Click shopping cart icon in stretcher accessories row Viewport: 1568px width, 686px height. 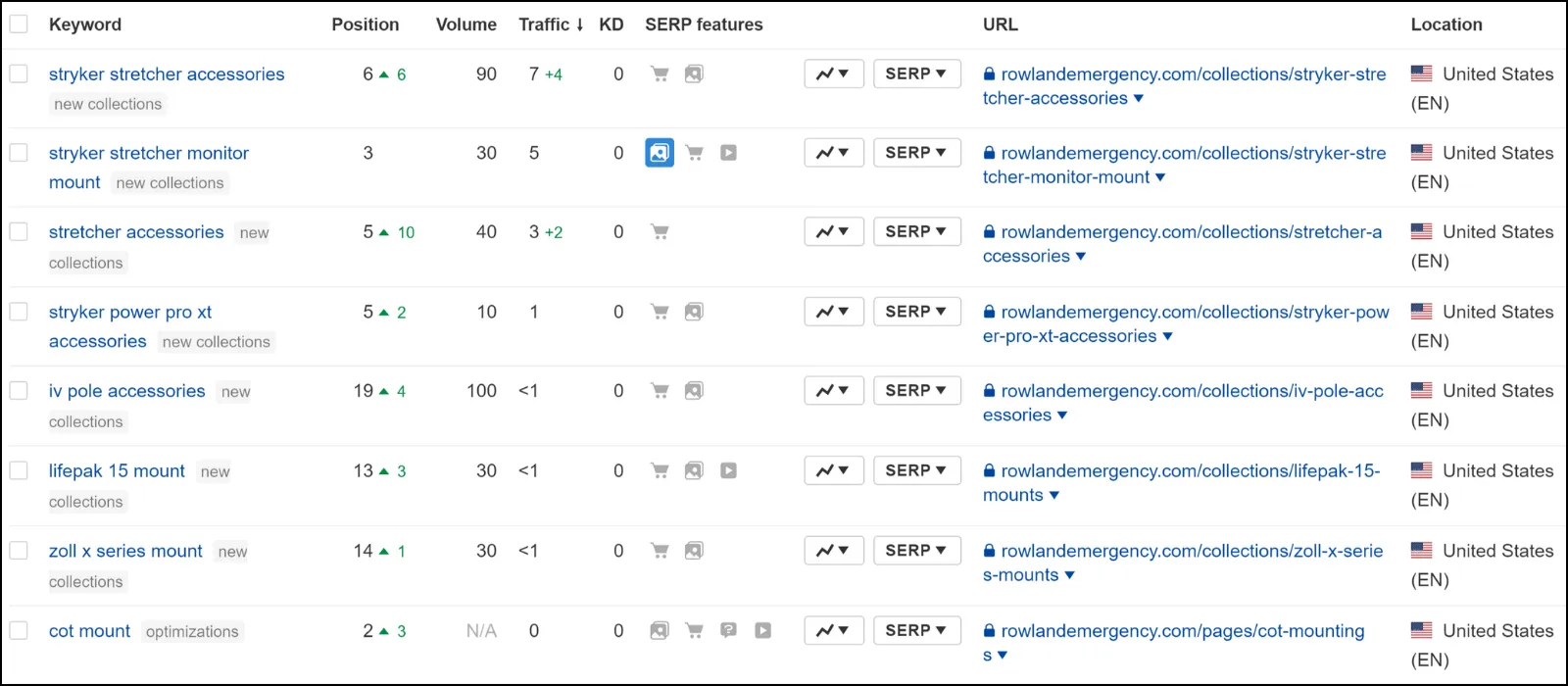(x=660, y=232)
